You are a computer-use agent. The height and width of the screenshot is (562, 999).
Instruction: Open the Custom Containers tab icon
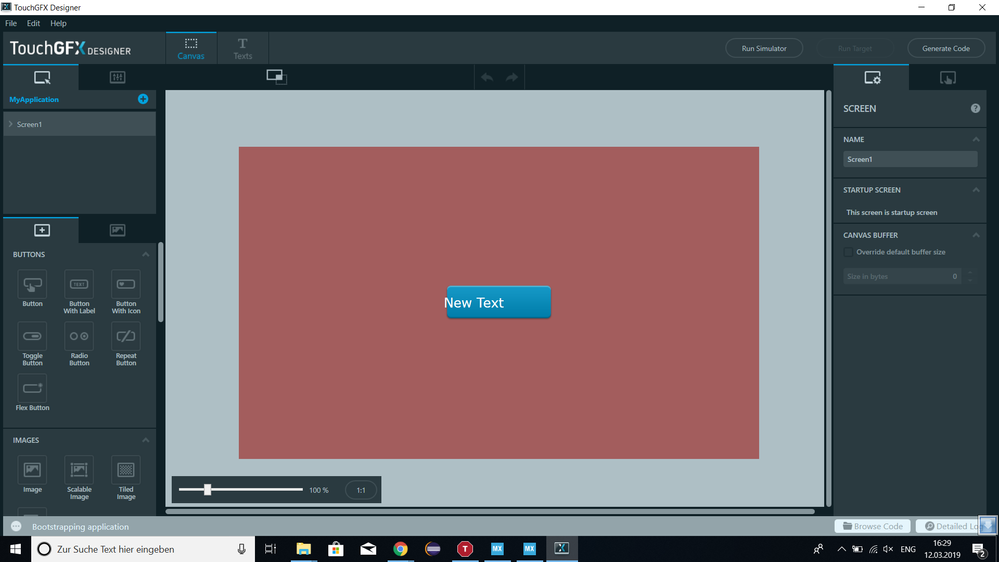117,77
